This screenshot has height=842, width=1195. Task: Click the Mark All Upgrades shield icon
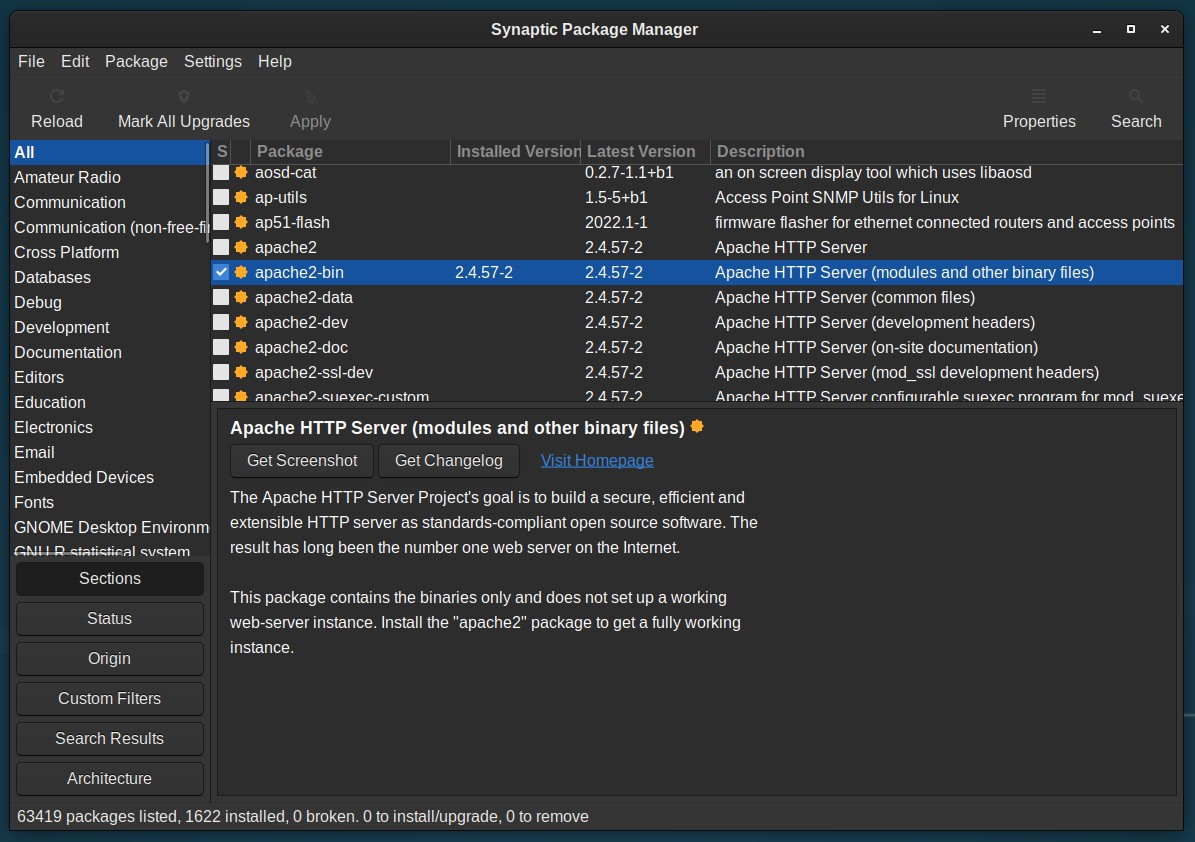pyautogui.click(x=184, y=97)
